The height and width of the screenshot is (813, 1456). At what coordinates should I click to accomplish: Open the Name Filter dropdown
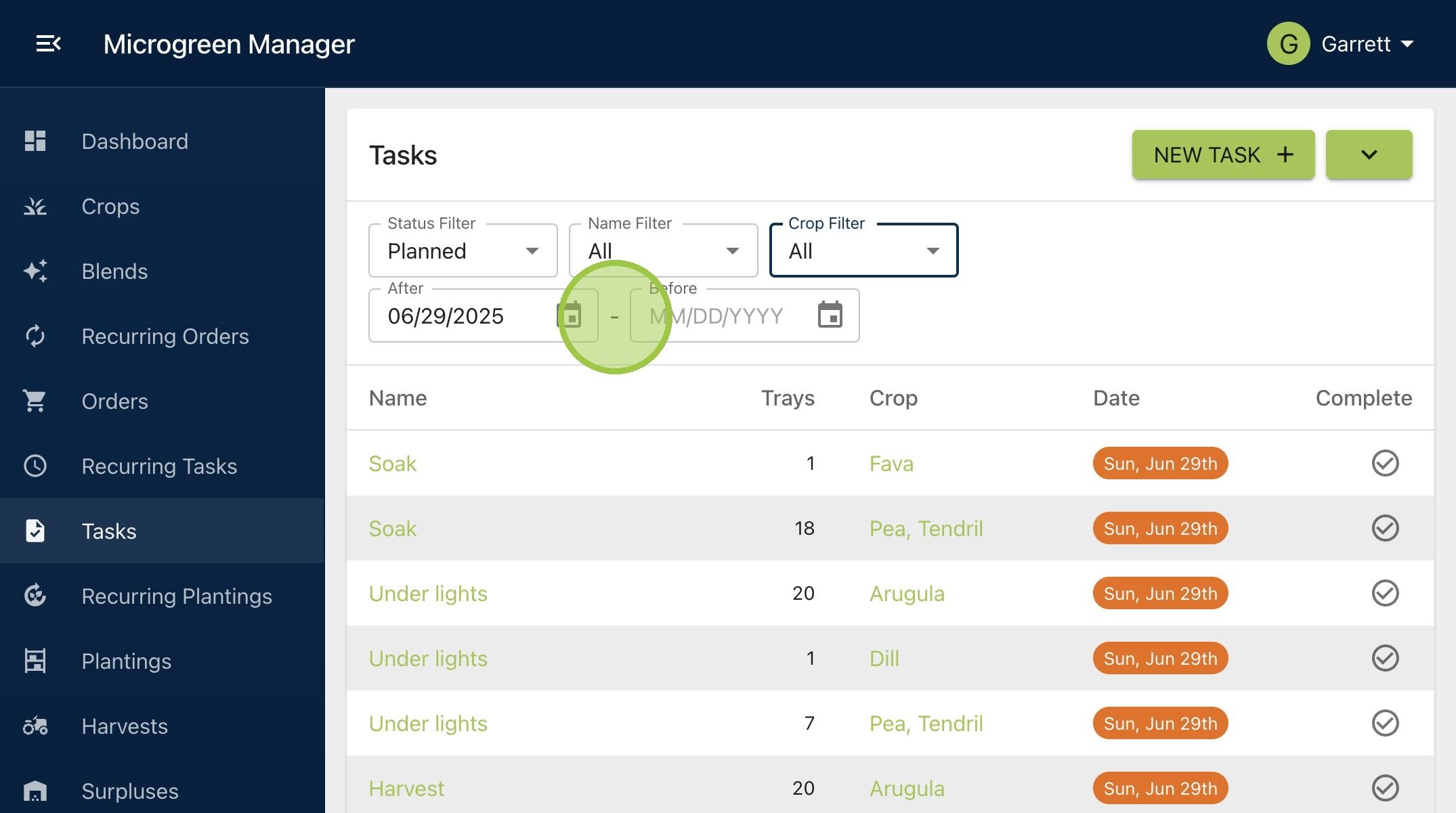pos(664,250)
